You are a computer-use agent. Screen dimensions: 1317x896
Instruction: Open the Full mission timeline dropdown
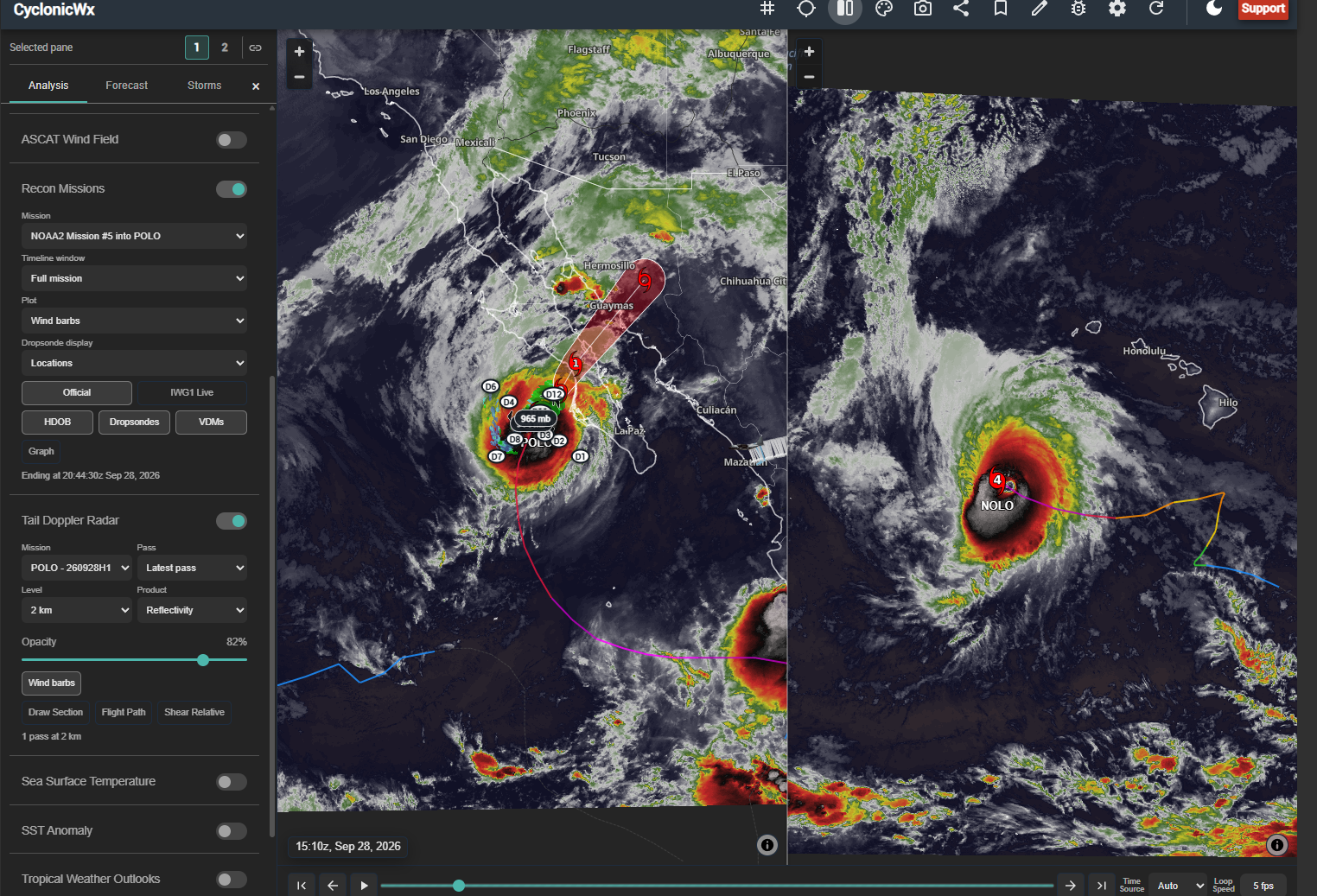134,278
